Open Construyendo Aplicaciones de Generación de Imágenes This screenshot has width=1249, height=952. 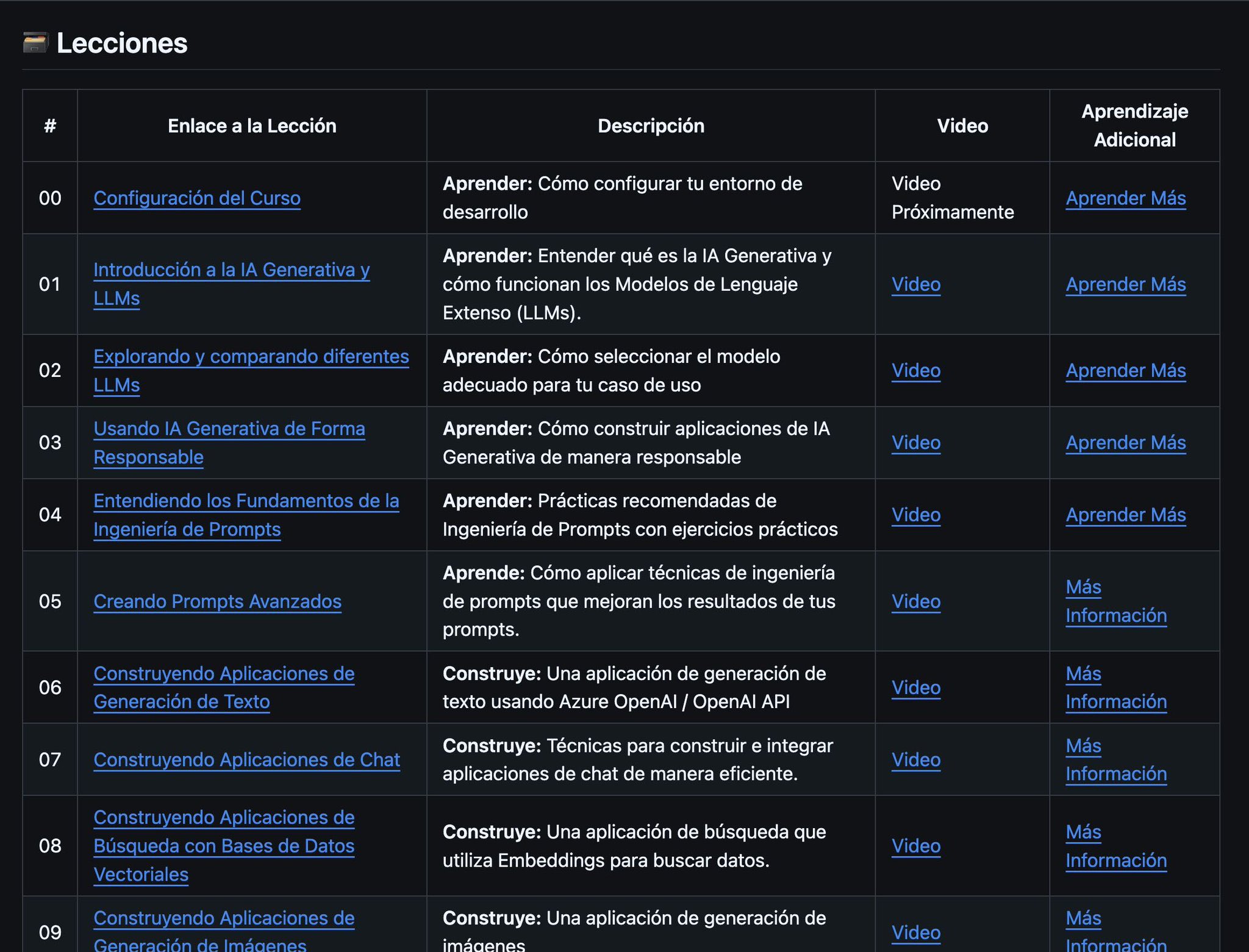click(x=224, y=931)
